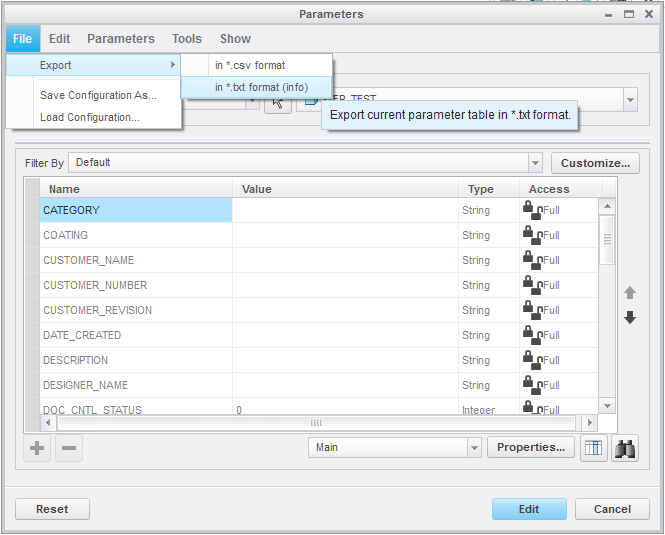The image size is (665, 535).
Task: Export in *.txt format (info)
Action: [x=257, y=87]
